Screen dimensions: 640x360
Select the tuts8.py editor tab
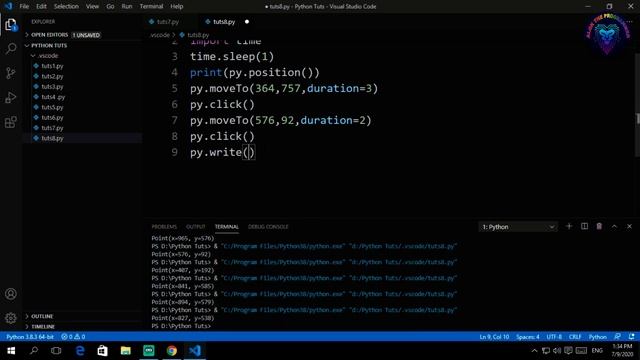click(x=224, y=22)
